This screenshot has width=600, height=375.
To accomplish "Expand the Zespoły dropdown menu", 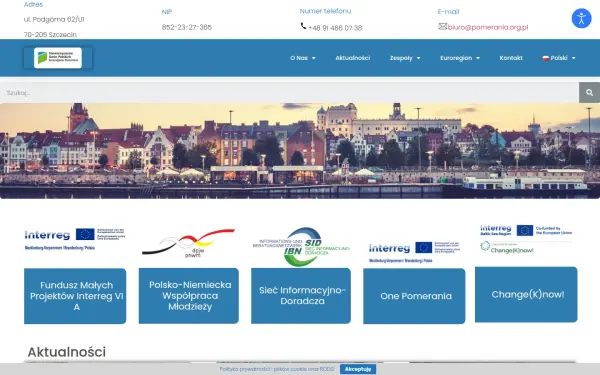I will [x=405, y=58].
